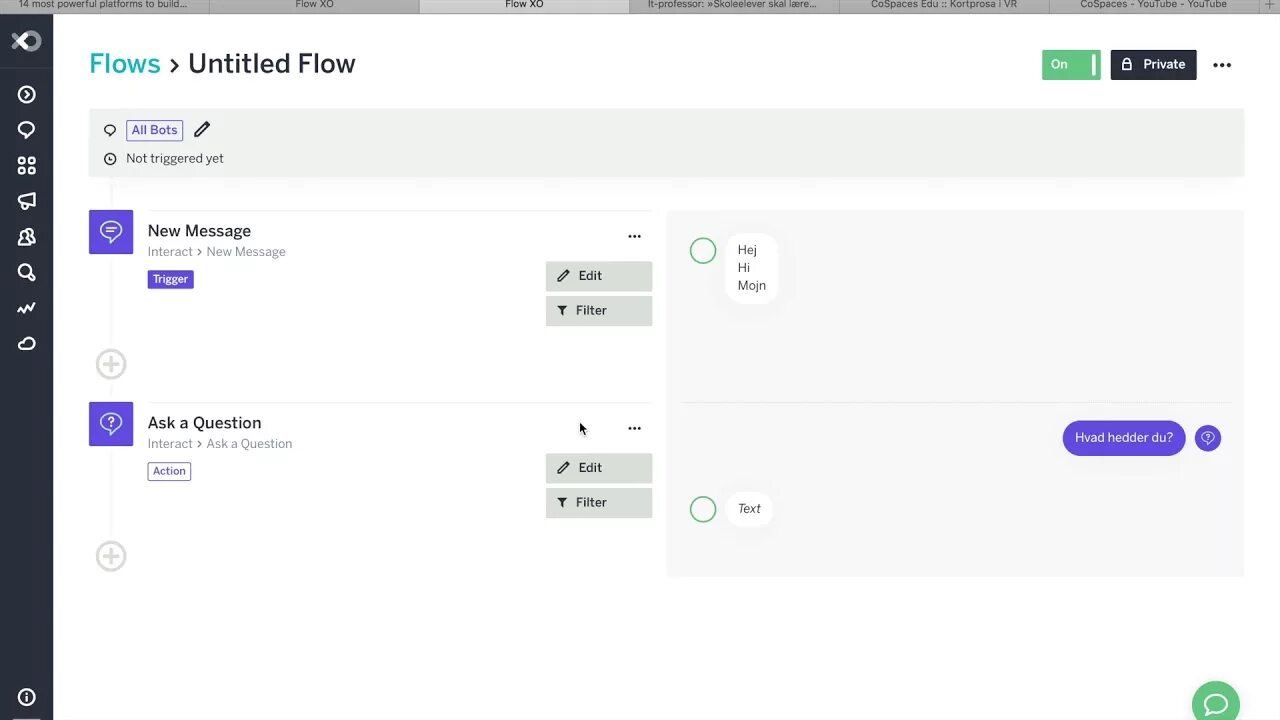Open the Search magnifier sidebar icon
Viewport: 1280px width, 720px height.
click(x=27, y=272)
